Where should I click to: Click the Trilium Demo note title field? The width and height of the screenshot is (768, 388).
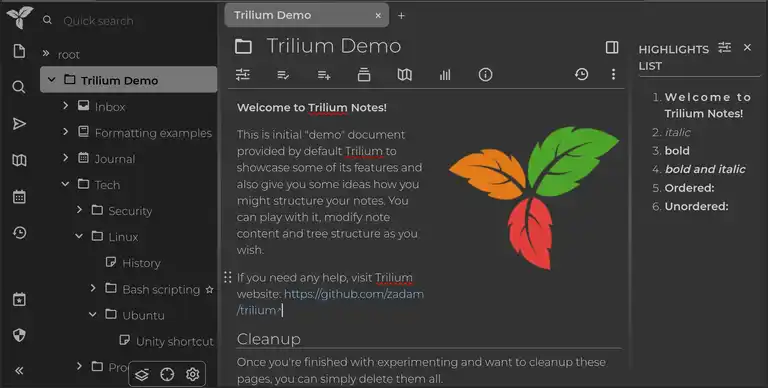pos(334,46)
